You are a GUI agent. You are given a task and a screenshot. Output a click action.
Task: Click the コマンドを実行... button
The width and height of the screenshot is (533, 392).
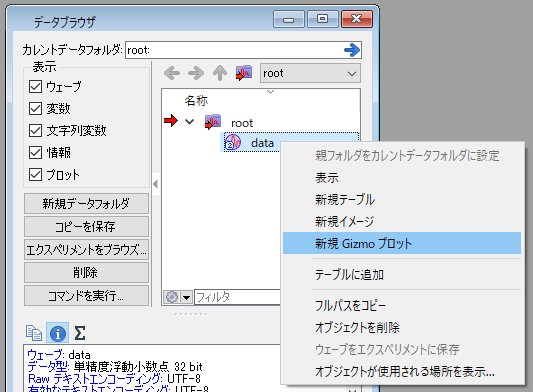click(86, 295)
